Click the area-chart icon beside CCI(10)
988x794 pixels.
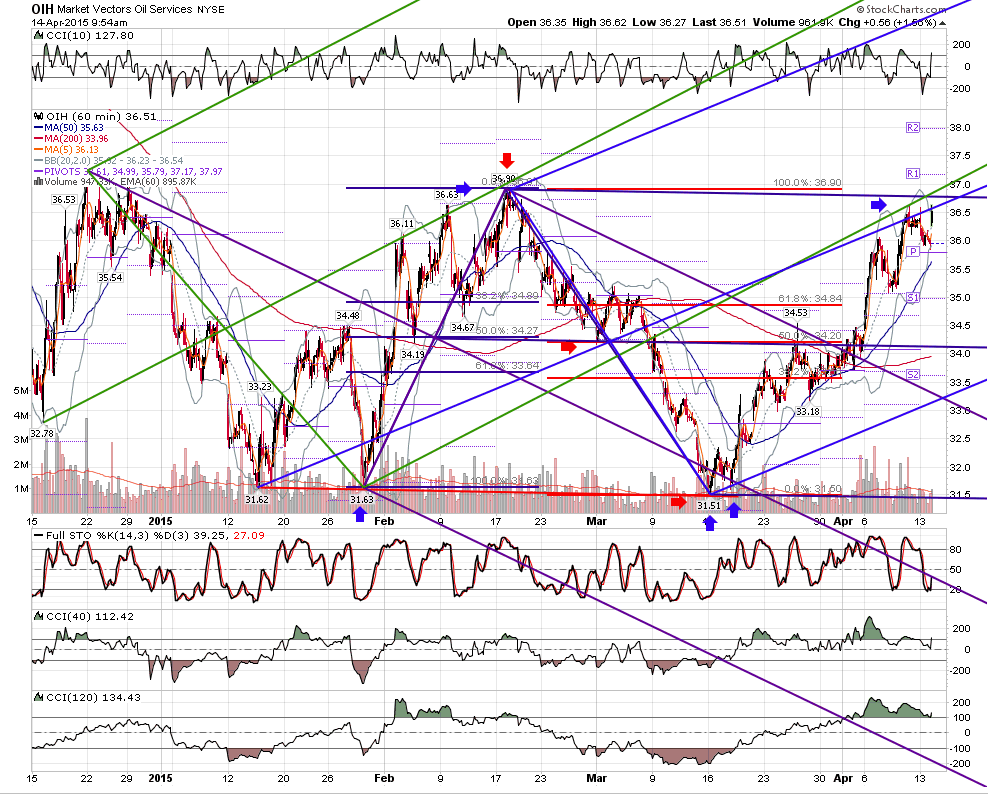point(37,36)
